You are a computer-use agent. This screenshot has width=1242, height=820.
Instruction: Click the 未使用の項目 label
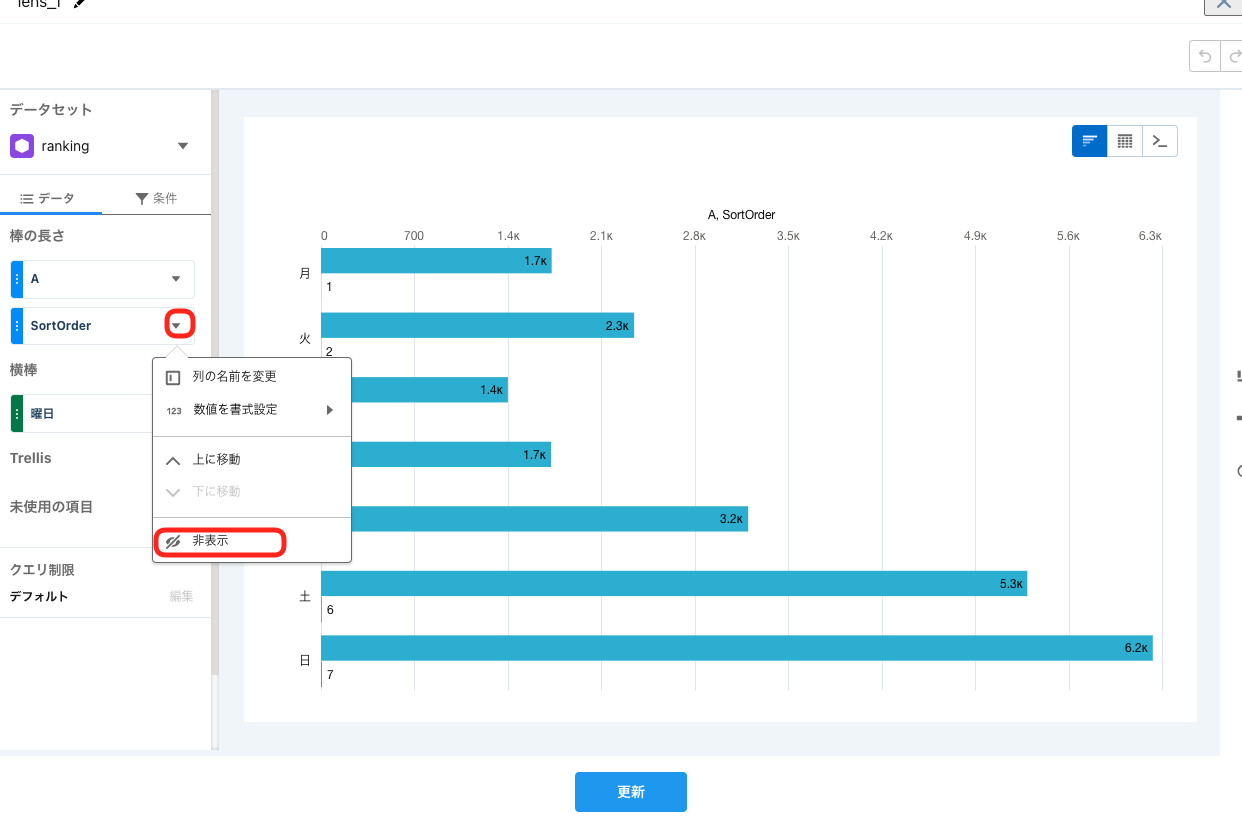pos(51,507)
